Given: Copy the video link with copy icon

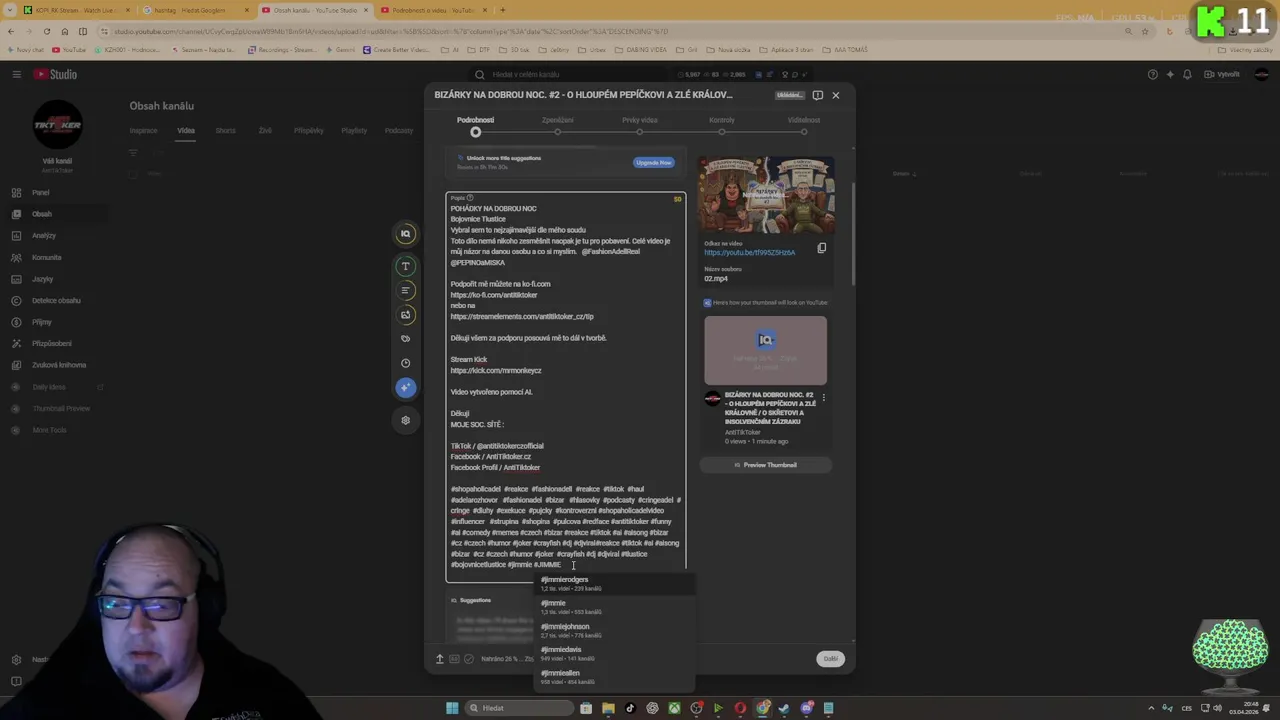Looking at the screenshot, I should [x=822, y=248].
